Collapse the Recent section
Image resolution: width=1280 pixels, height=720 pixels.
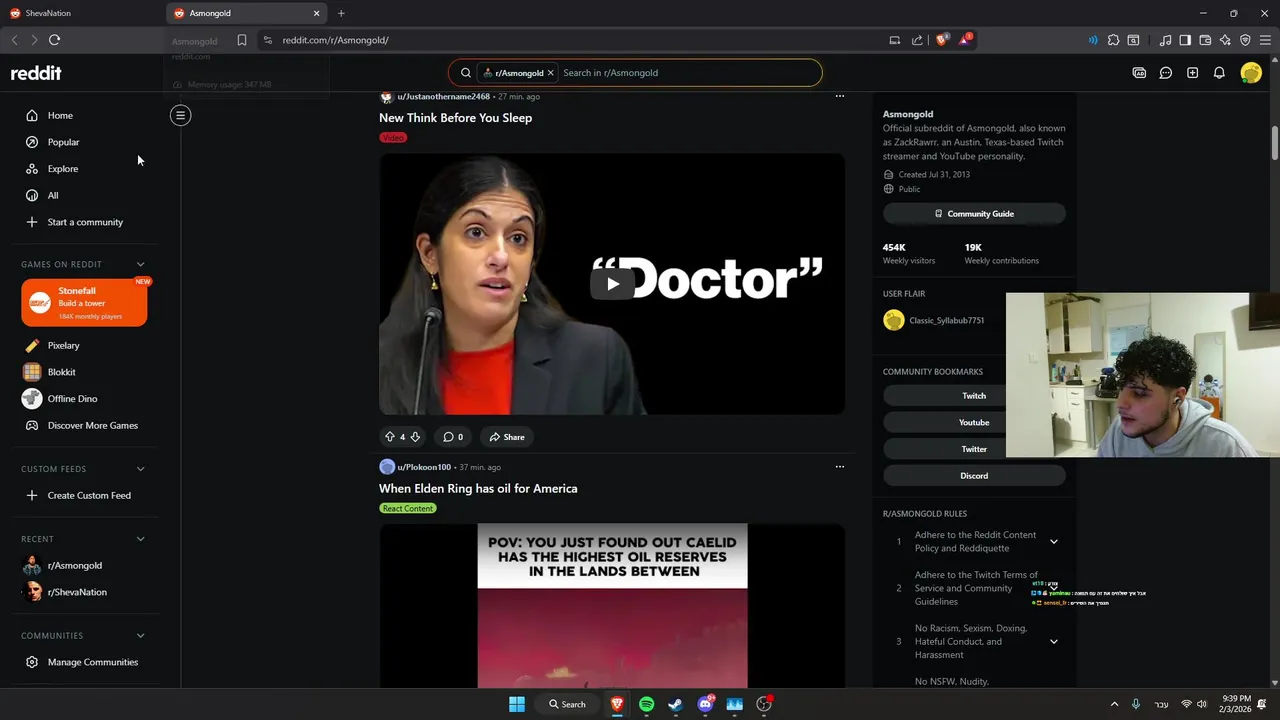pyautogui.click(x=140, y=539)
